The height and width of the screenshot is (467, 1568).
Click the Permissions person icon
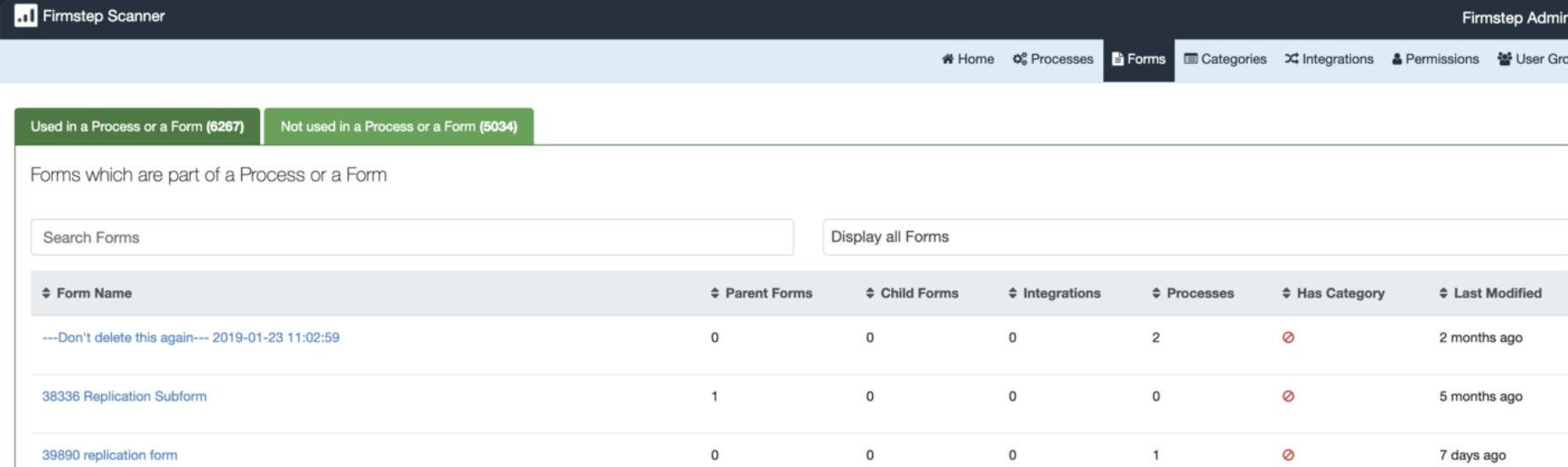point(1397,59)
